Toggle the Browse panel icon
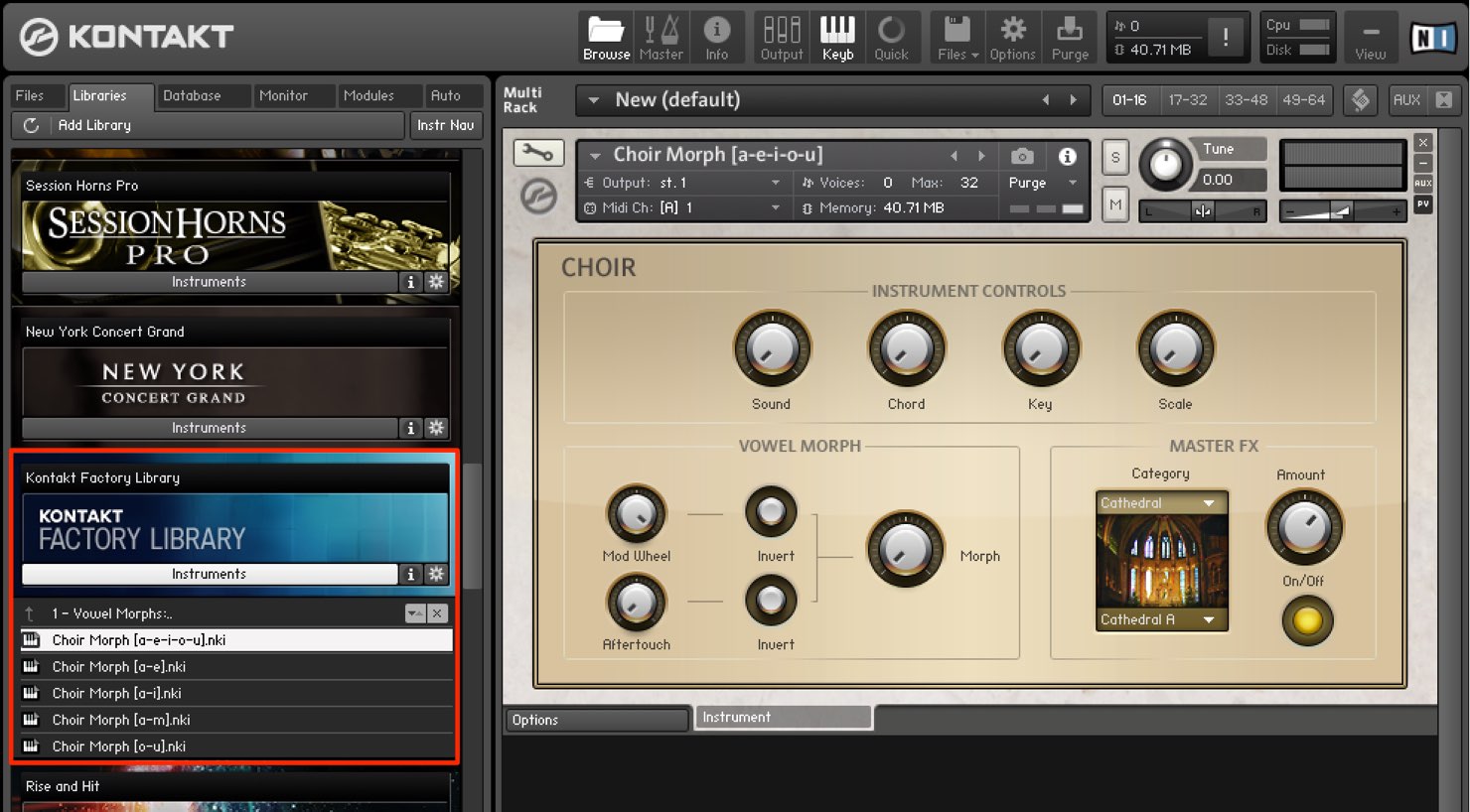Image resolution: width=1470 pixels, height=812 pixels. tap(606, 38)
